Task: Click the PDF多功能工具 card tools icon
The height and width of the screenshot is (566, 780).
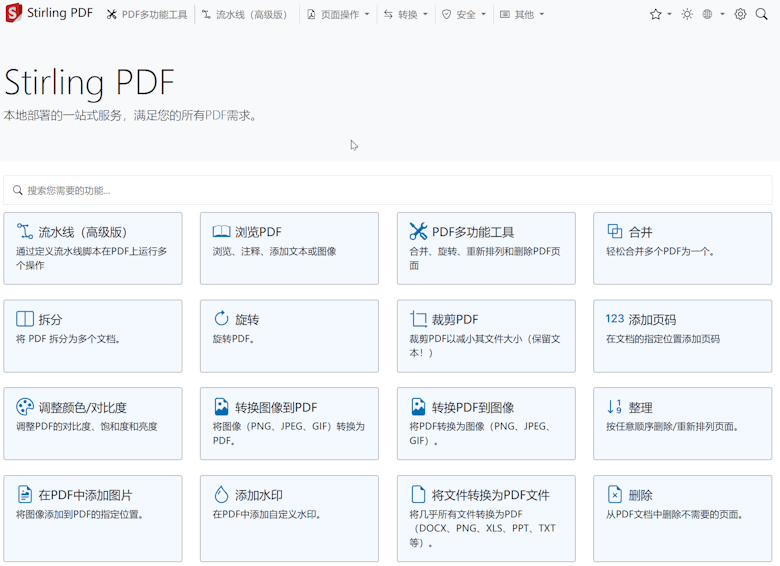Action: [418, 231]
